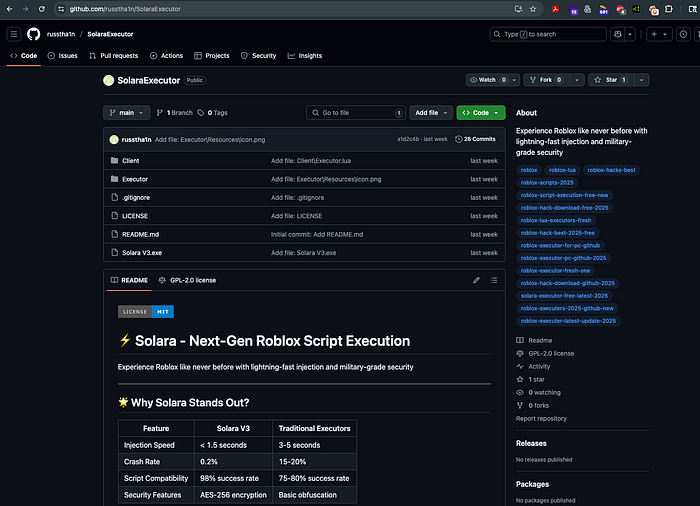Viewport: 700px width, 506px height.
Task: Open the Adobe Acrobat extension icon
Action: (x=555, y=9)
